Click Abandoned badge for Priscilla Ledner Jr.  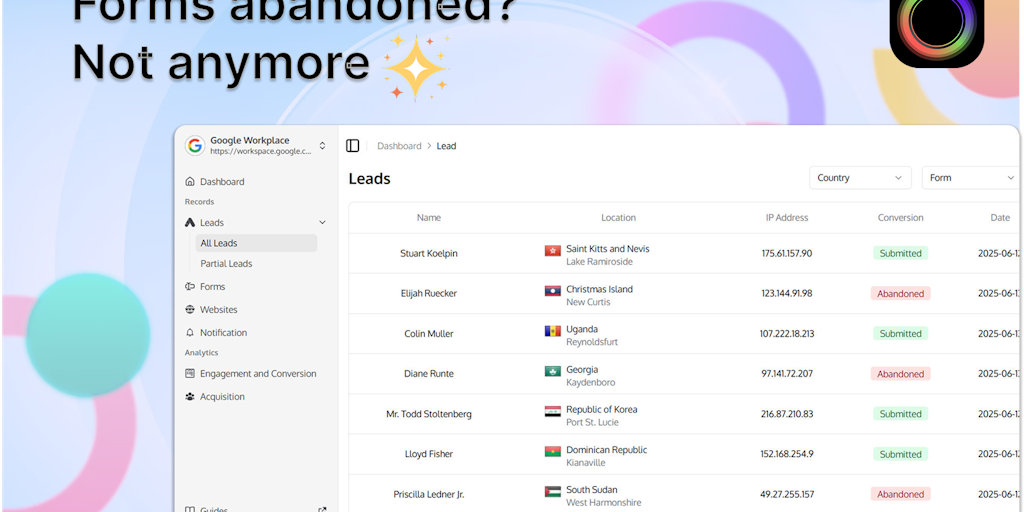point(901,494)
